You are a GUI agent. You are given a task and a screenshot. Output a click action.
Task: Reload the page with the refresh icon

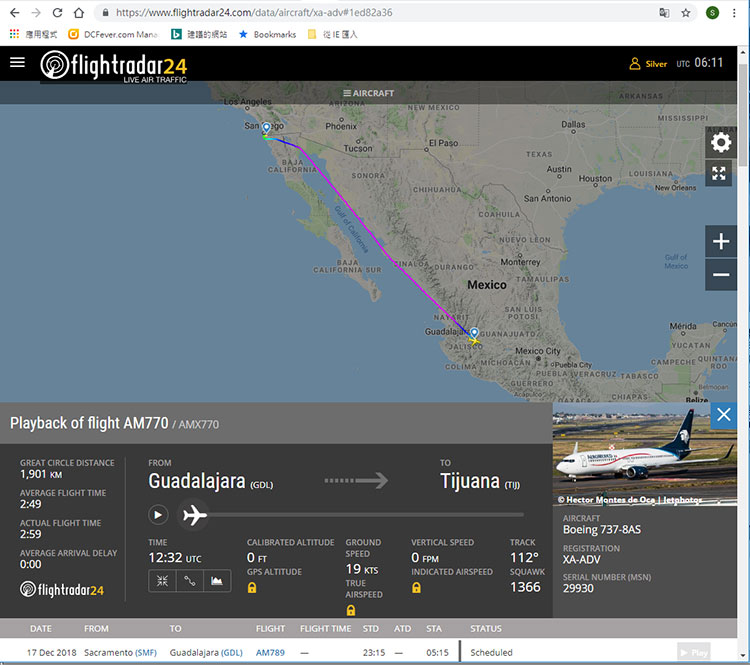click(57, 13)
